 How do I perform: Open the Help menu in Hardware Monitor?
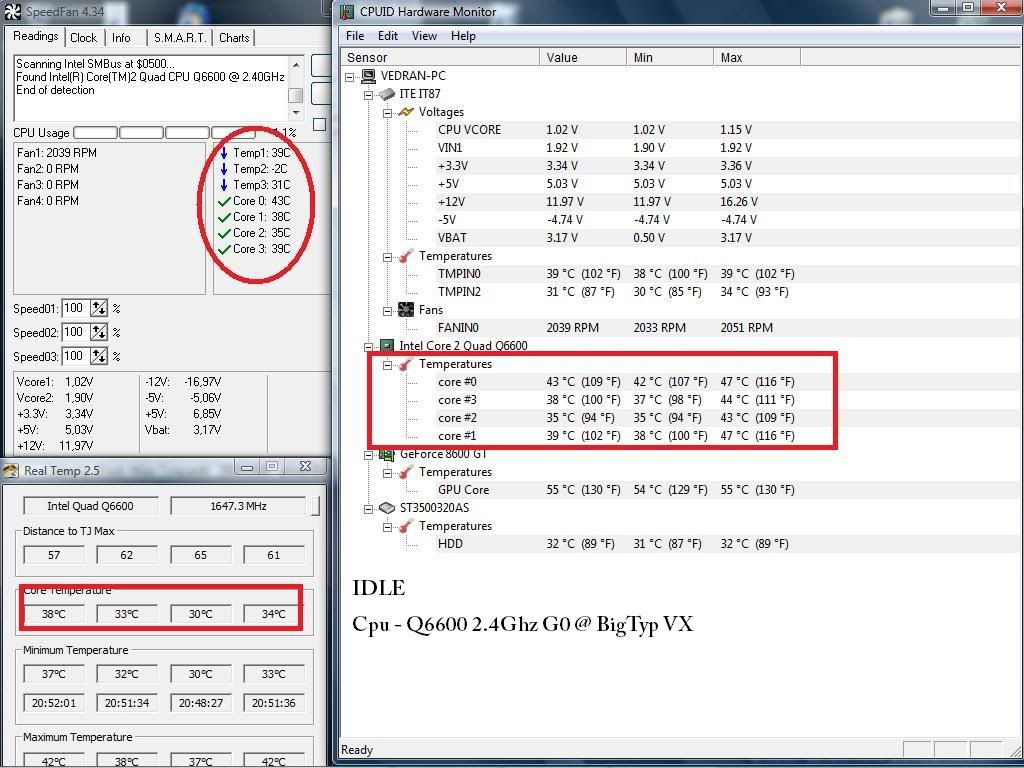[463, 36]
